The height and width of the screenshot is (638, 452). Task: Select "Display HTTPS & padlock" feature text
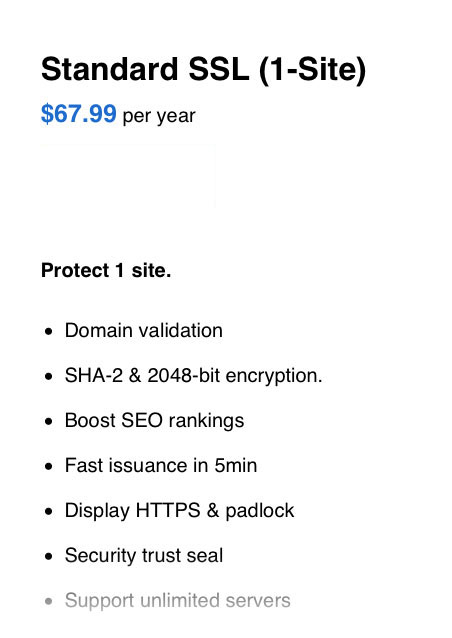pos(179,511)
